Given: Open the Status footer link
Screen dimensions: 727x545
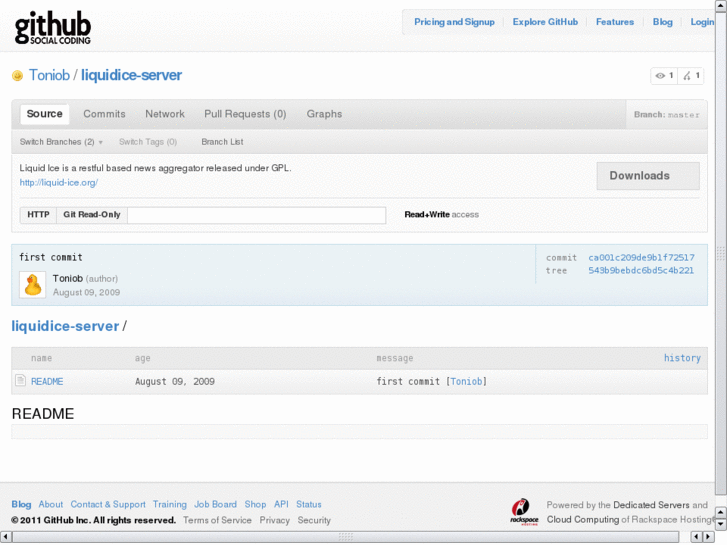Looking at the screenshot, I should pos(309,504).
